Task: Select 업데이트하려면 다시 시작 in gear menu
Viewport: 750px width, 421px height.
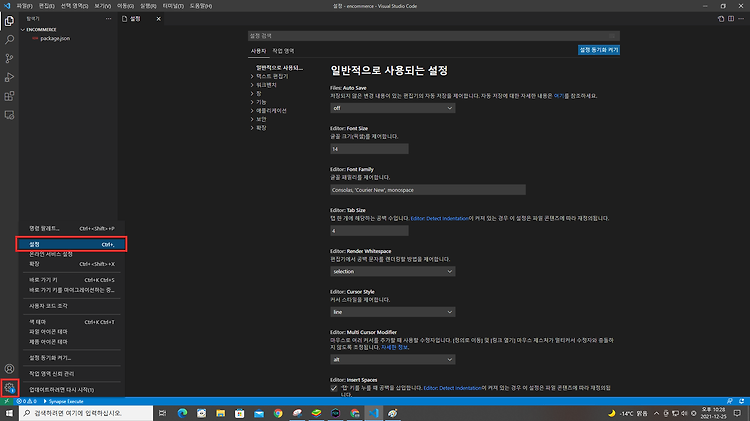Action: (x=71, y=390)
